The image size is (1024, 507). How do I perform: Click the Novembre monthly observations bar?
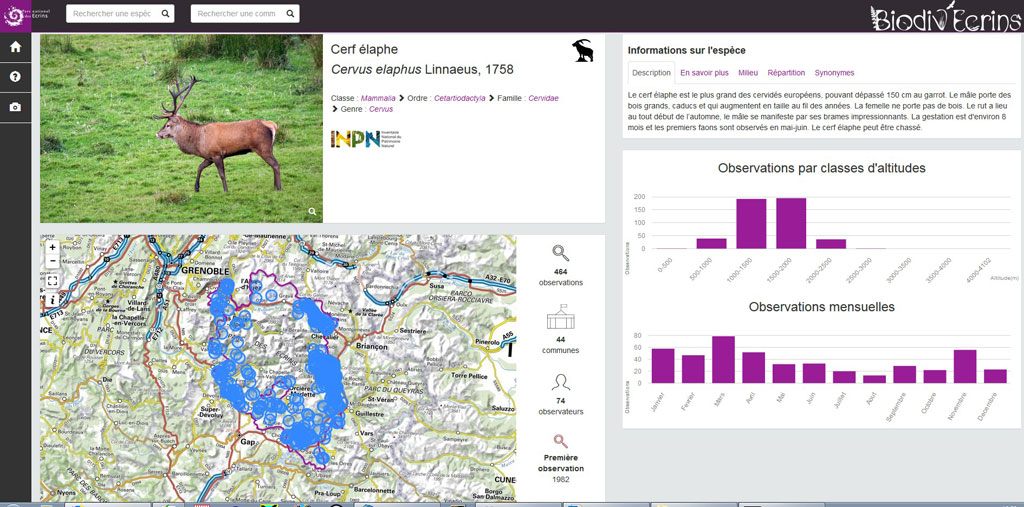[x=965, y=367]
